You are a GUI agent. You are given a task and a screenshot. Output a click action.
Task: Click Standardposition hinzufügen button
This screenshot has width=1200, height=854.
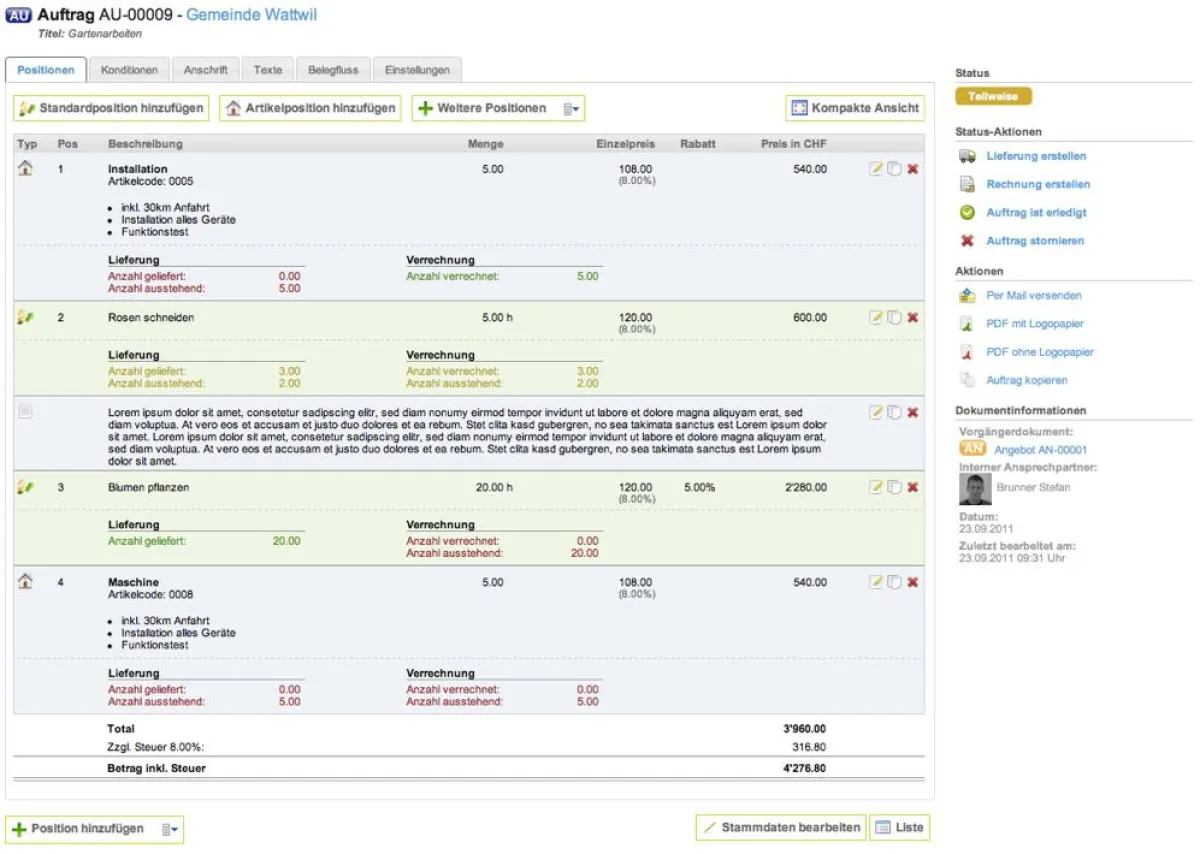click(x=112, y=108)
